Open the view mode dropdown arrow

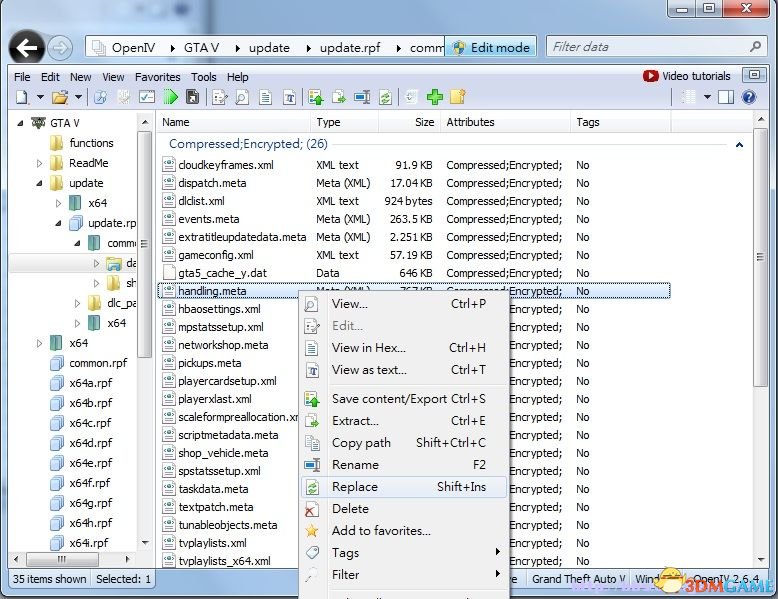point(708,97)
